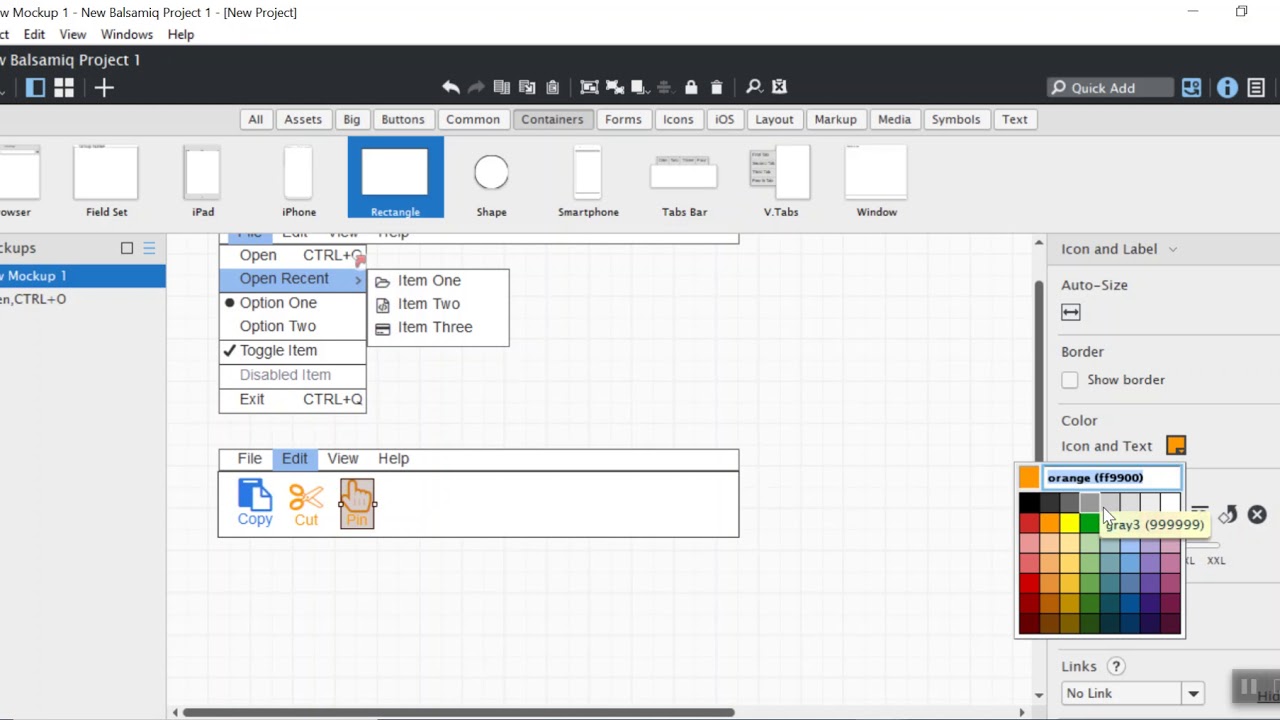Pick the Window control thumbnail
Viewport: 1280px width, 720px height.
[x=876, y=180]
